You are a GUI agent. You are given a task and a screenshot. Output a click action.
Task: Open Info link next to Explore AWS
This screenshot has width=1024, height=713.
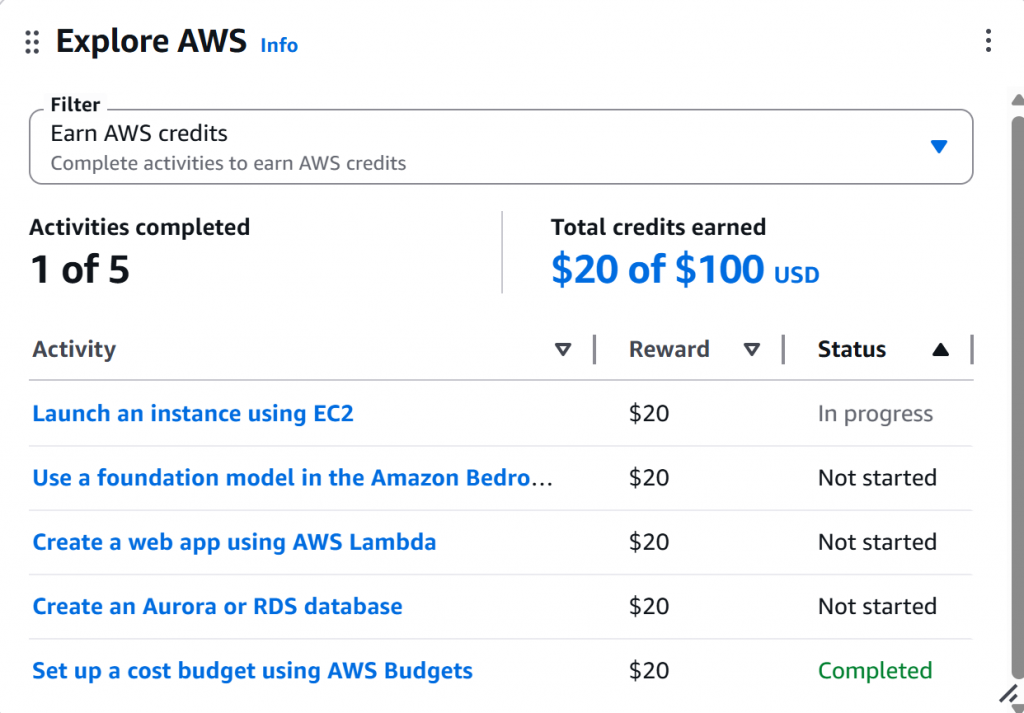tap(279, 45)
